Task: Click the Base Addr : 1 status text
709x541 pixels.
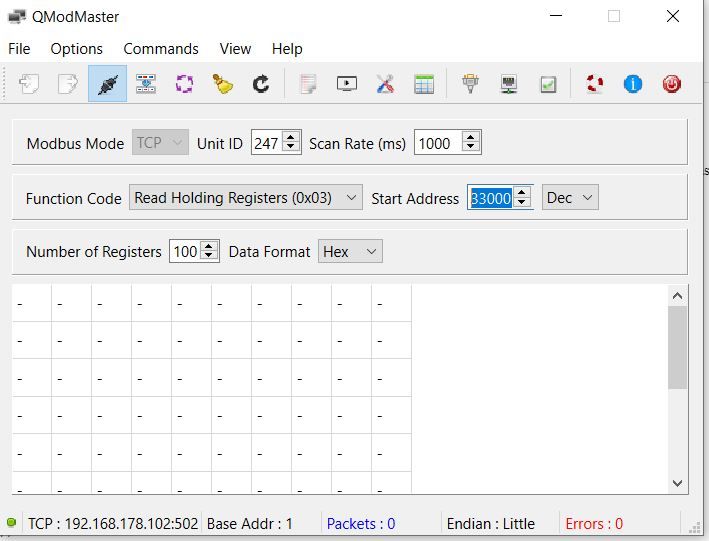Action: tap(250, 523)
